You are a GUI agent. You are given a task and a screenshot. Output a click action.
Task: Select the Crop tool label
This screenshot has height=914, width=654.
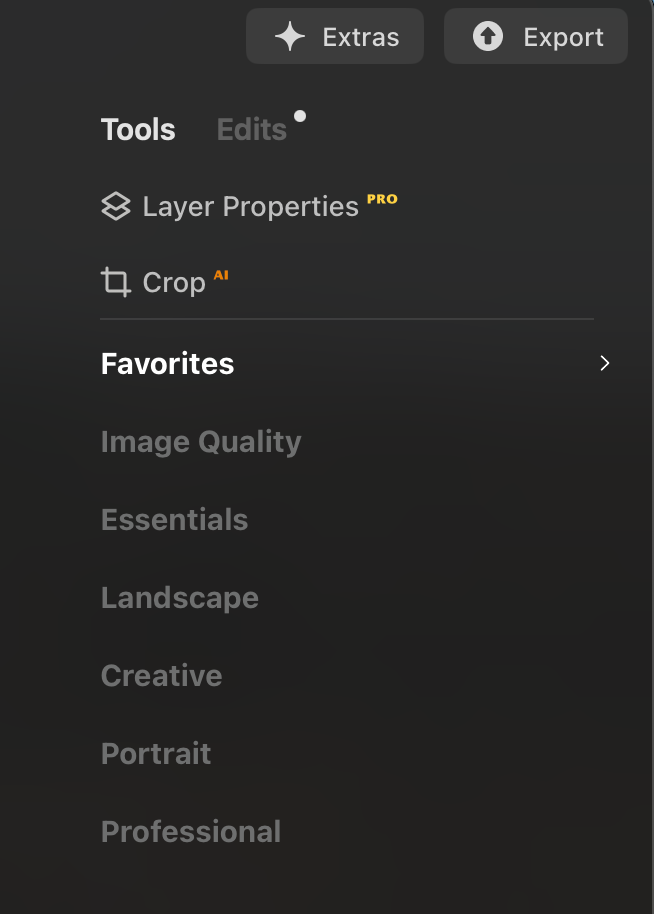click(174, 283)
